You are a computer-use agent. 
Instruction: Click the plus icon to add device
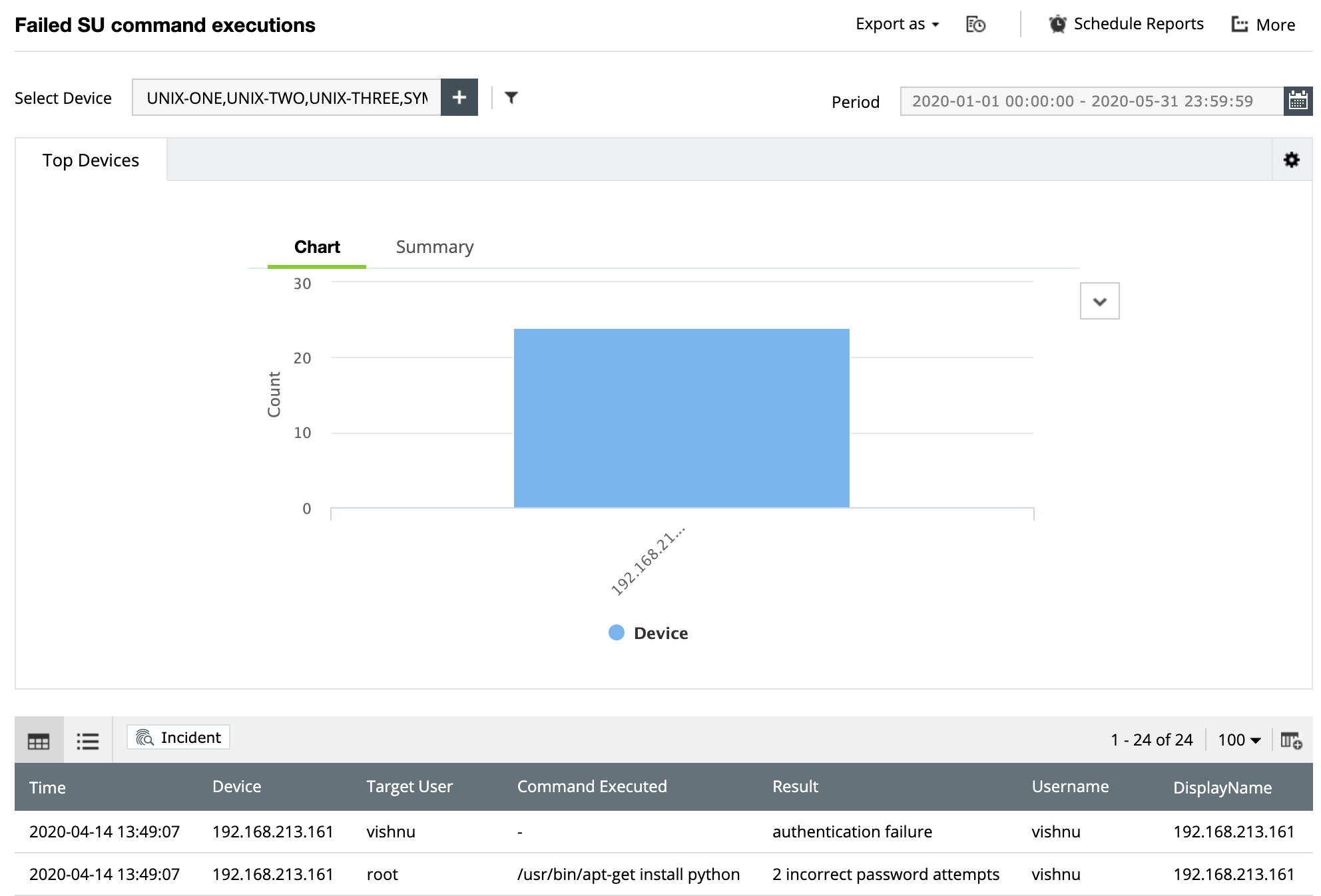[459, 98]
